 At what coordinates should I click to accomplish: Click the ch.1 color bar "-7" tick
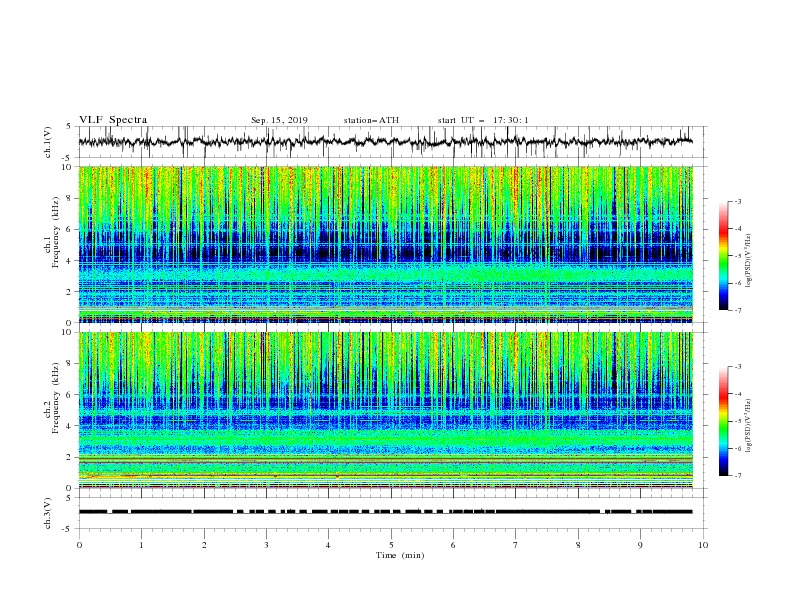point(738,310)
